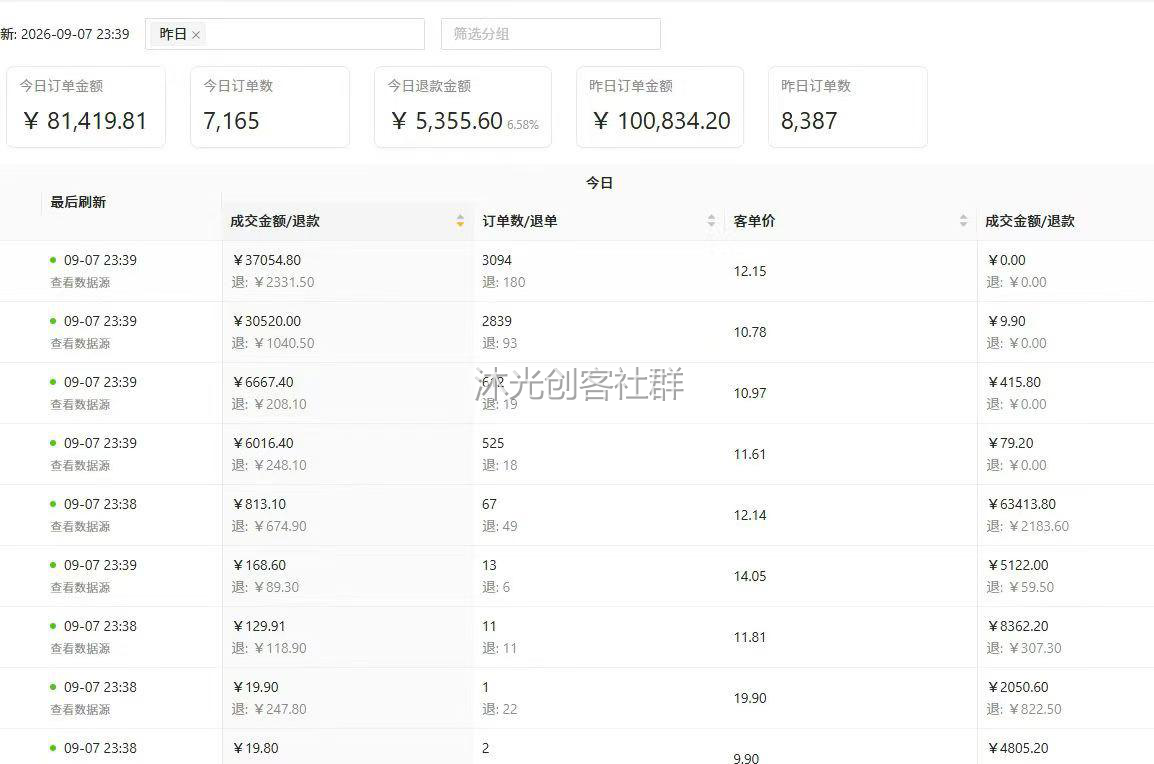1154x764 pixels.
Task: Open 查看数据源 in the ¥19.90 row
Action: [x=80, y=710]
